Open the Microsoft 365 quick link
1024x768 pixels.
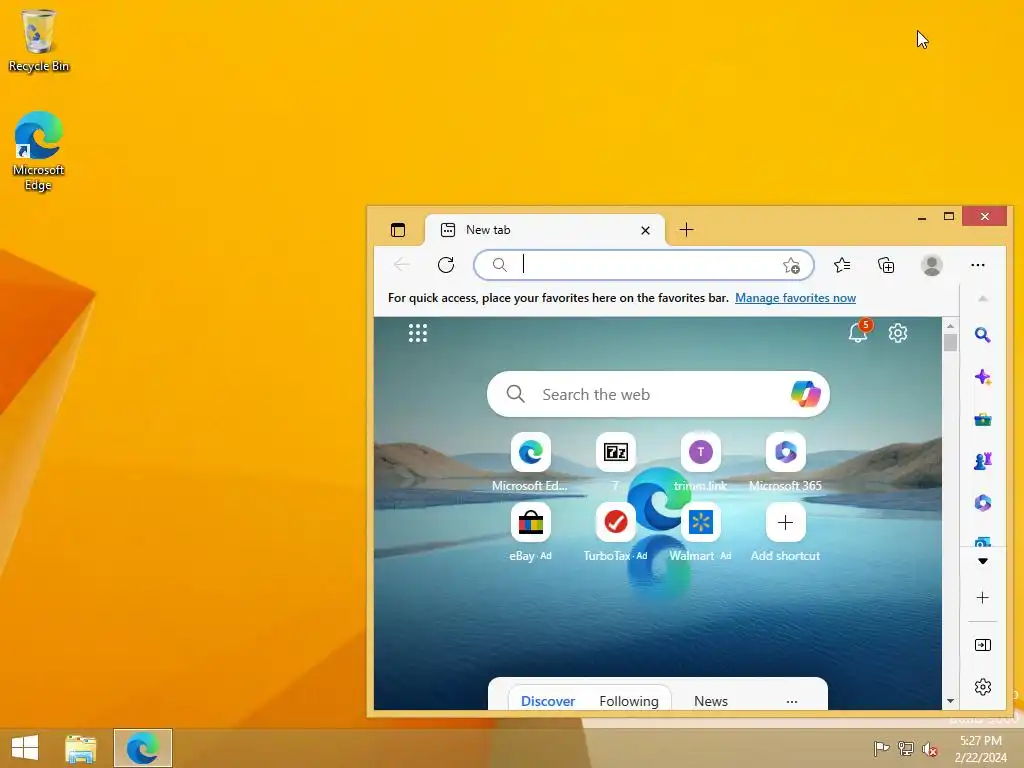[786, 462]
